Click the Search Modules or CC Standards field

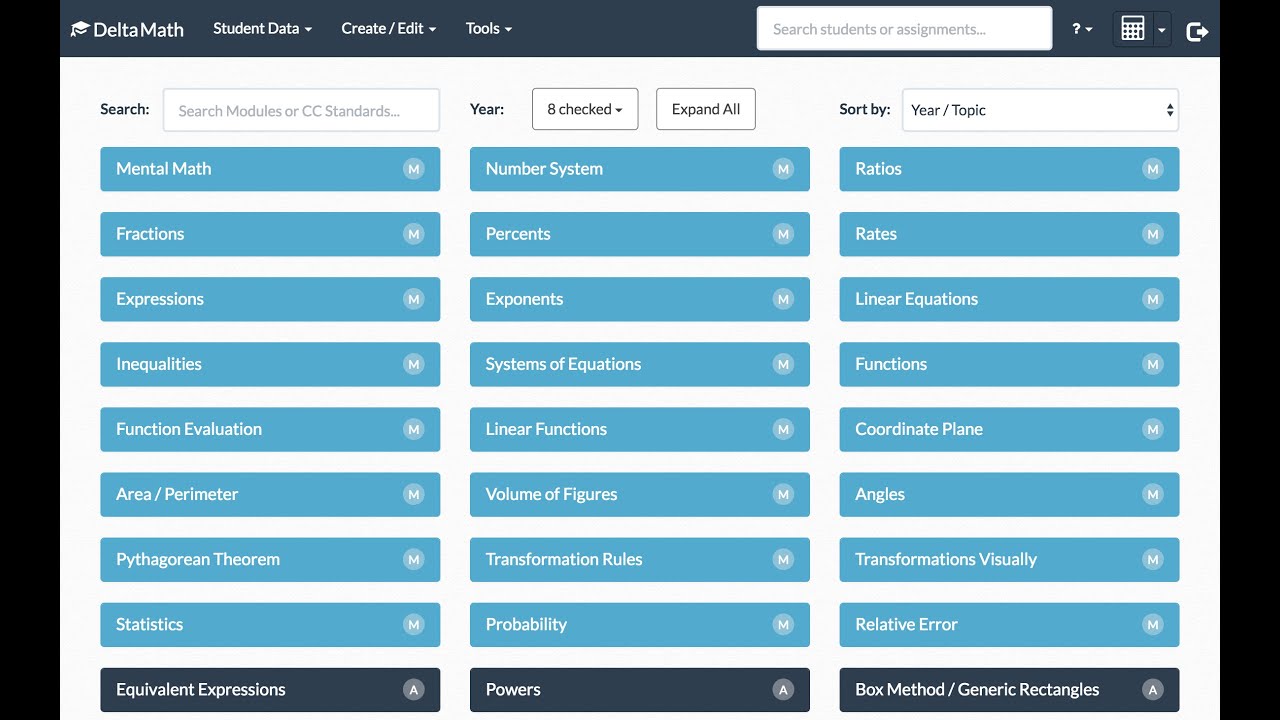click(x=301, y=110)
